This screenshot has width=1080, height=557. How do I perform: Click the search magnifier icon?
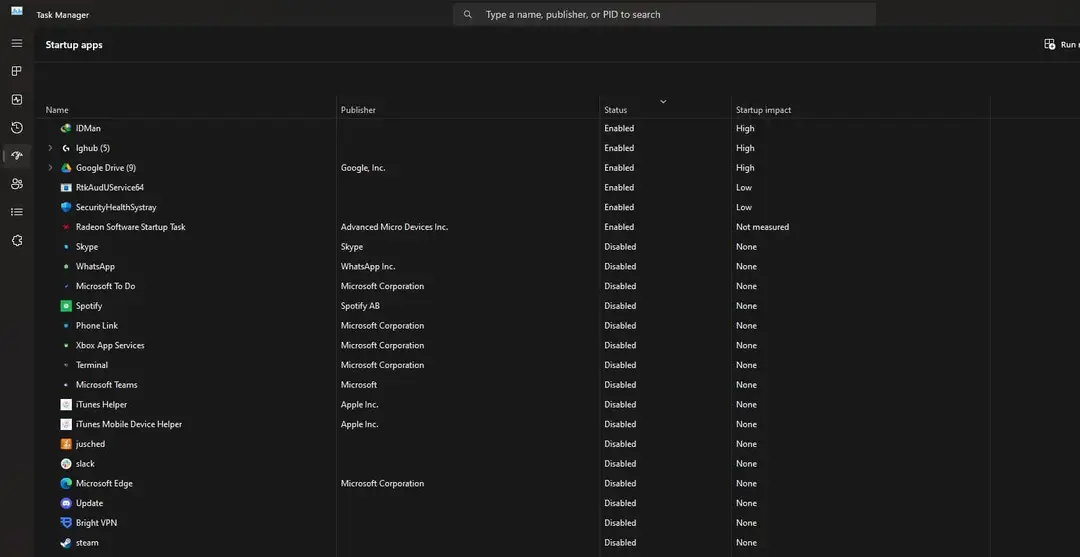[x=468, y=14]
